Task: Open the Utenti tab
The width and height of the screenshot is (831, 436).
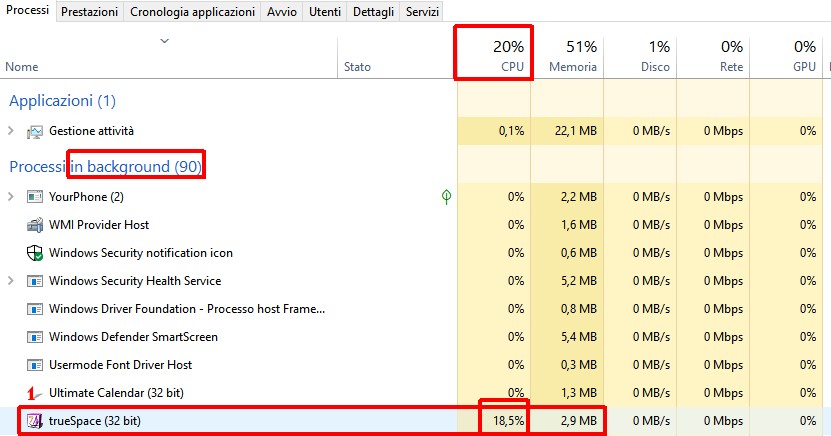Action: click(x=325, y=12)
